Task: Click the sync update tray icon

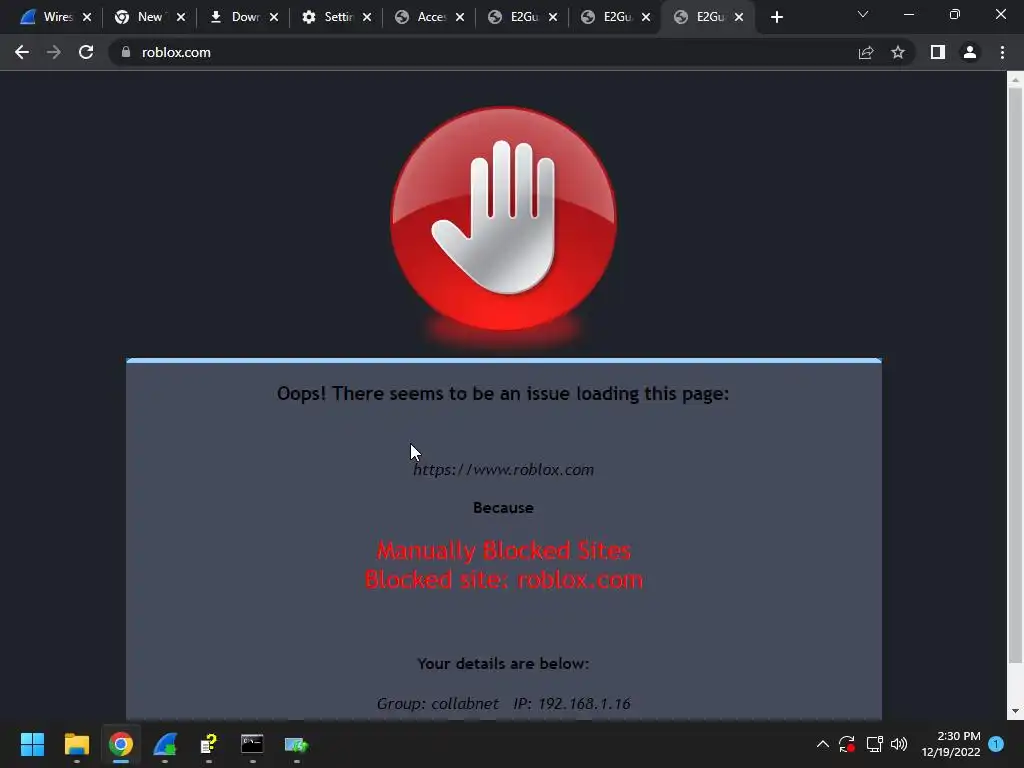Action: point(847,744)
